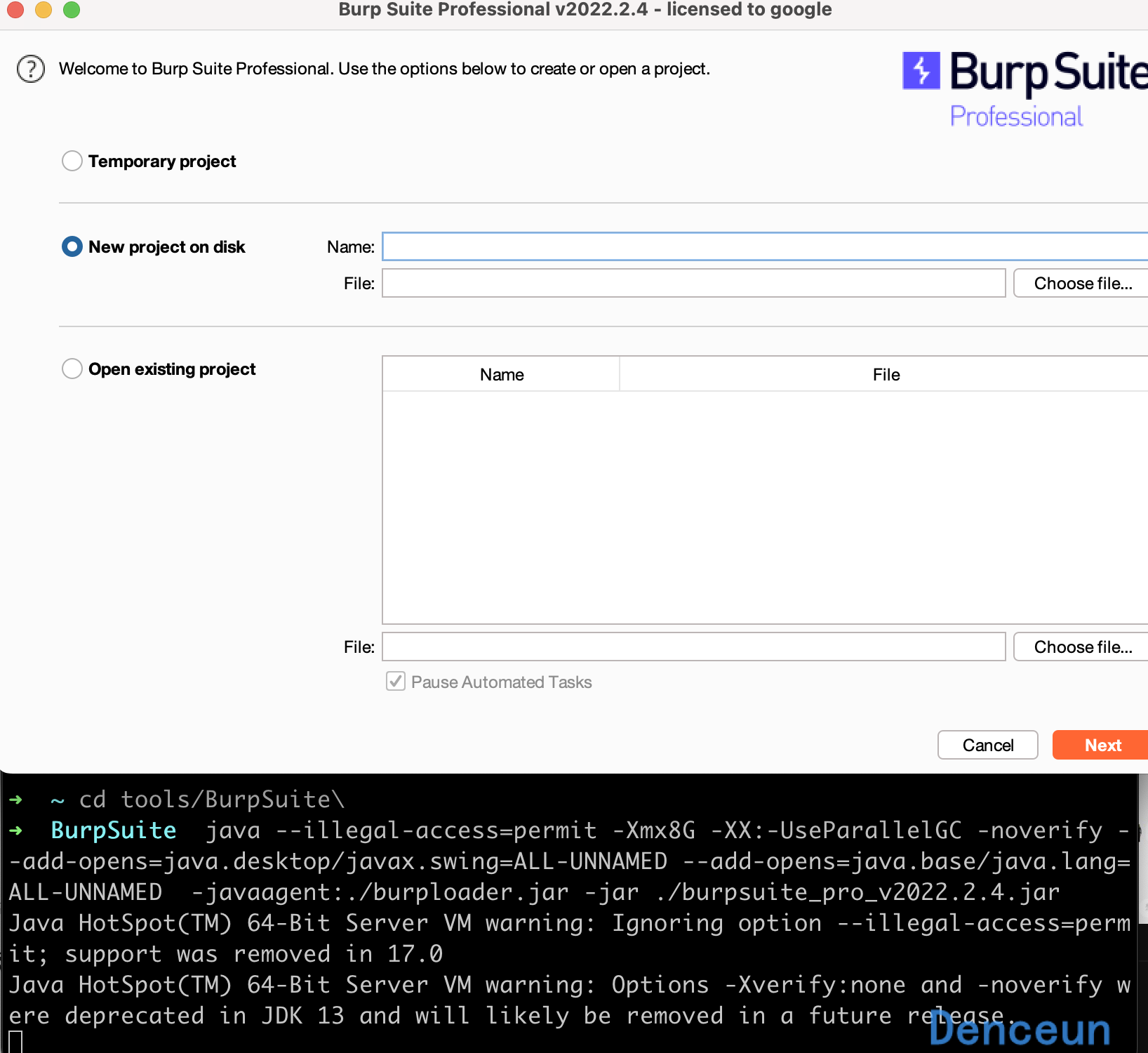Sort project table by File column
The width and height of the screenshot is (1148, 1053).
(x=885, y=374)
